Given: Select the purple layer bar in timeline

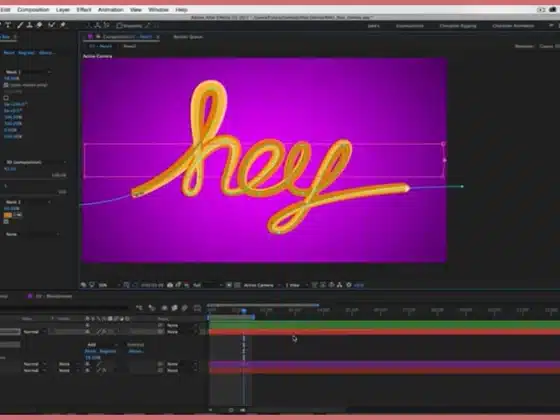Looking at the screenshot, I should (x=384, y=365).
